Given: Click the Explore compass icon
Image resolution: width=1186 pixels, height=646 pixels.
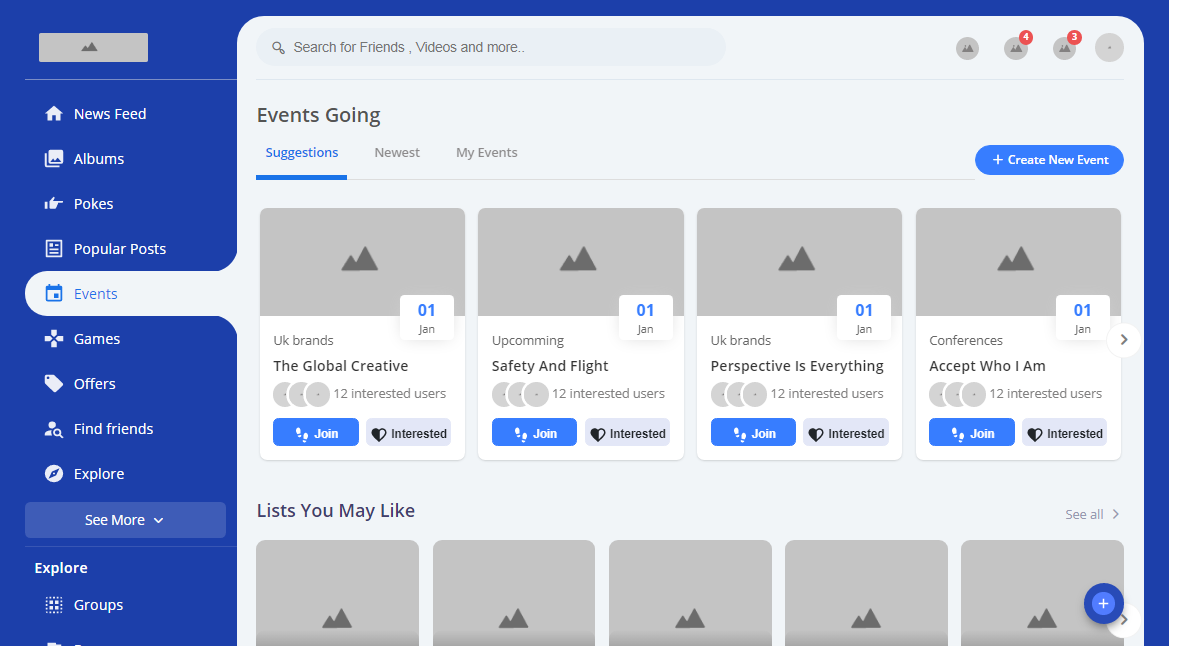Looking at the screenshot, I should pos(54,474).
